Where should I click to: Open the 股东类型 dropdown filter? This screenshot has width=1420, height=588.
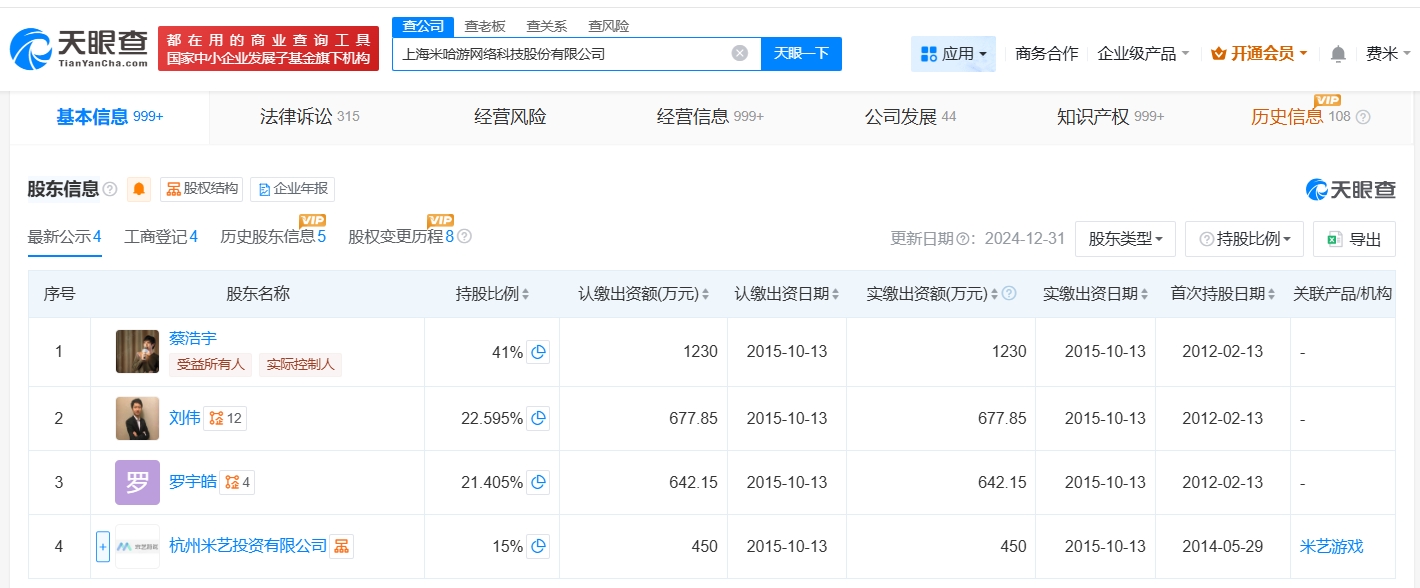1125,239
